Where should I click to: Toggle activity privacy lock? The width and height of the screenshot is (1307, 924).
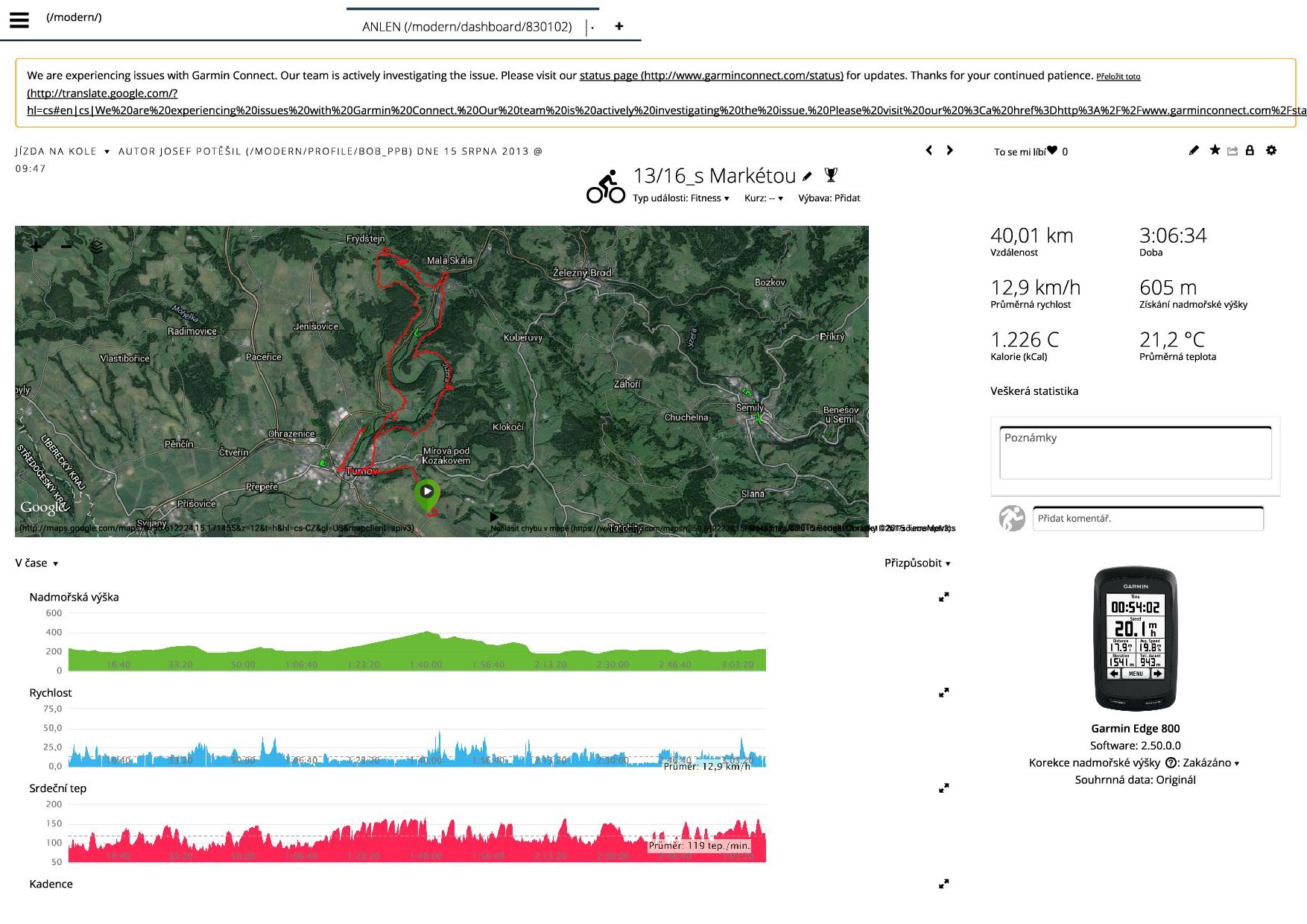(1250, 151)
